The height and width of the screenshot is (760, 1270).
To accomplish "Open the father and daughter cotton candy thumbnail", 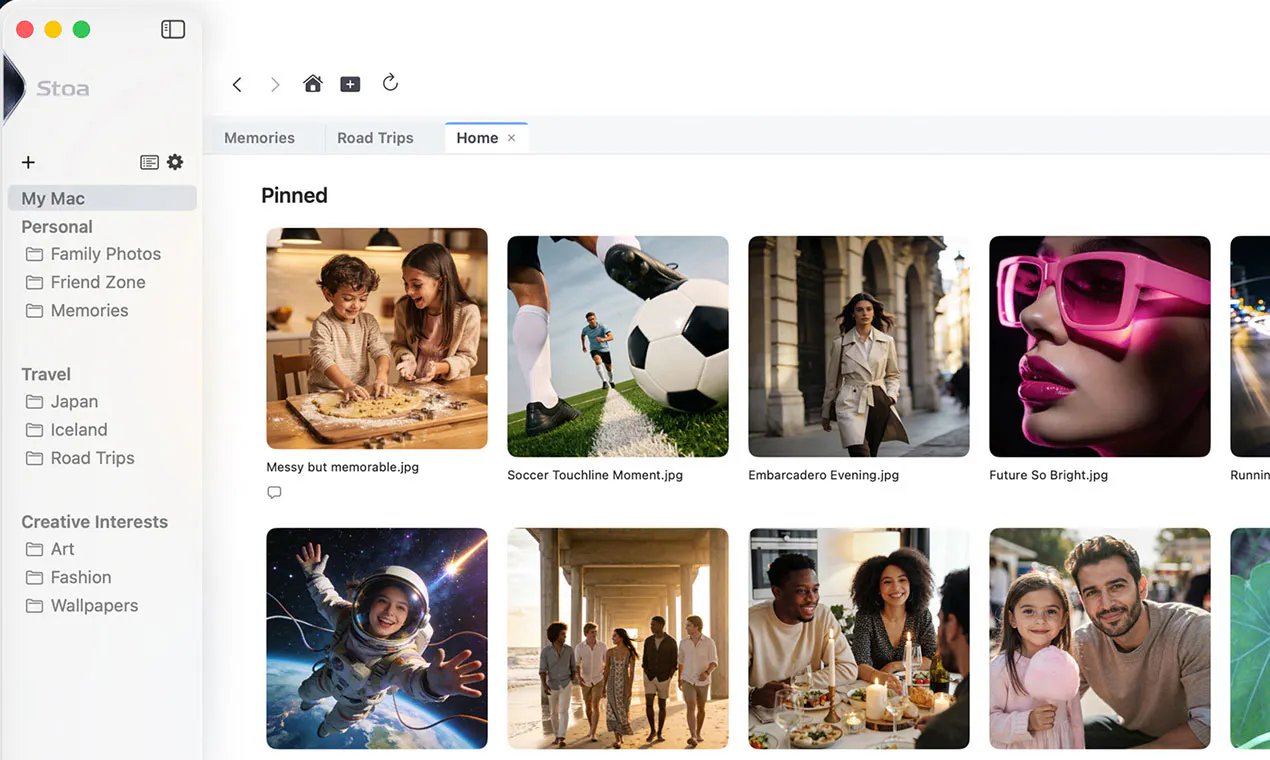I will coord(1100,638).
